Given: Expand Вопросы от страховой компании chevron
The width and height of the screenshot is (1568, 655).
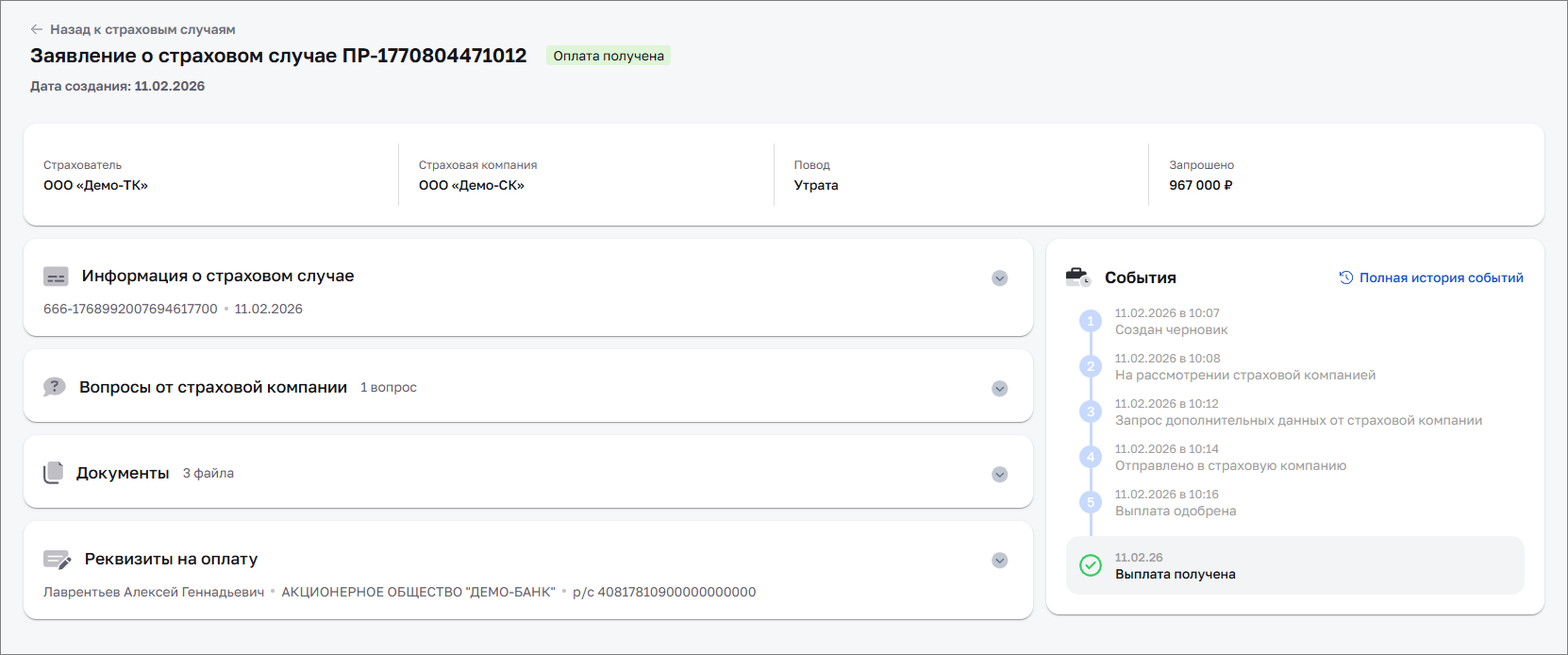Looking at the screenshot, I should coord(1000,389).
